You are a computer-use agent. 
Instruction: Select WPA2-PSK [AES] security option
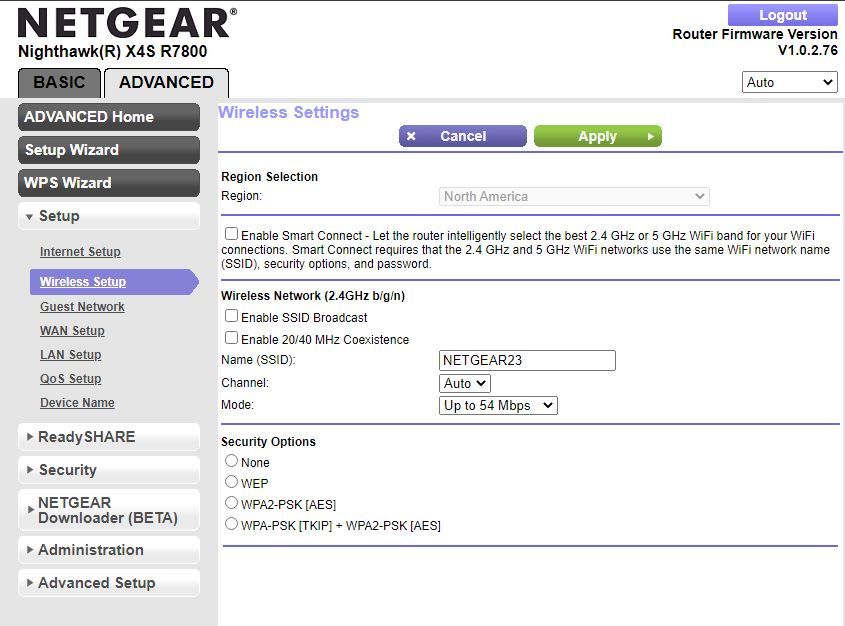[x=231, y=502]
